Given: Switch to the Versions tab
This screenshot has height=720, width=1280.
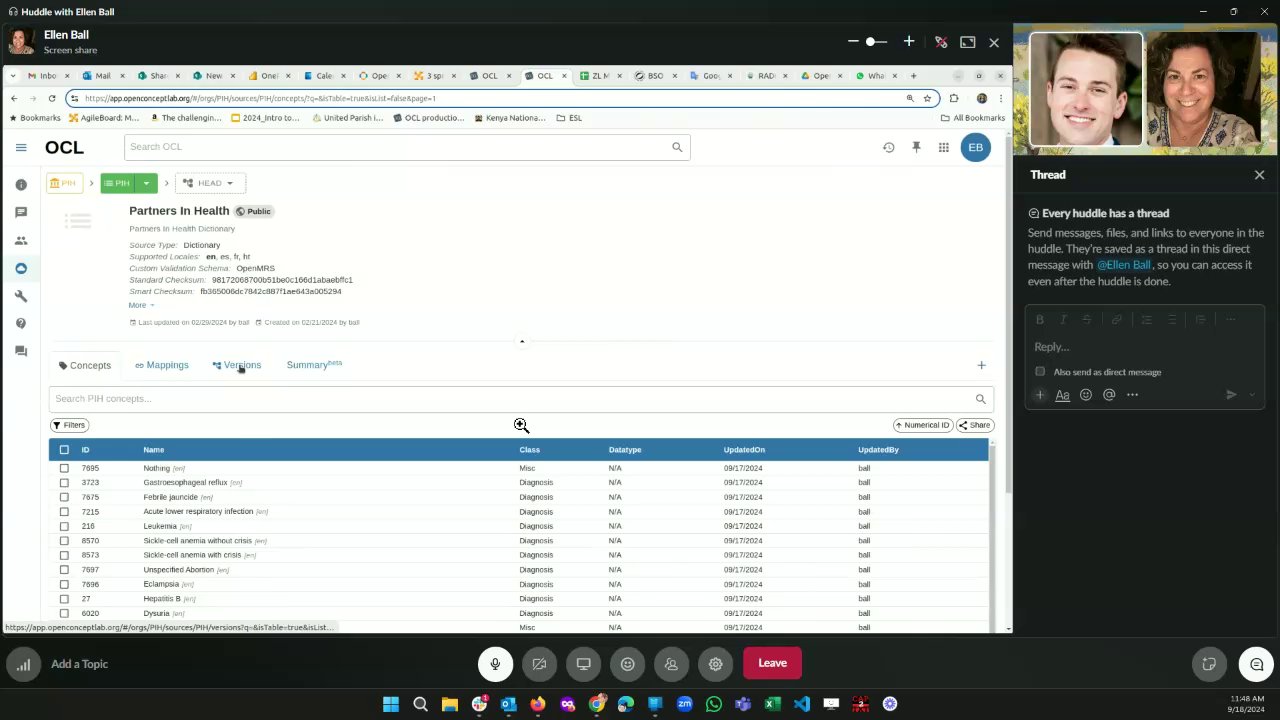Looking at the screenshot, I should (x=237, y=365).
